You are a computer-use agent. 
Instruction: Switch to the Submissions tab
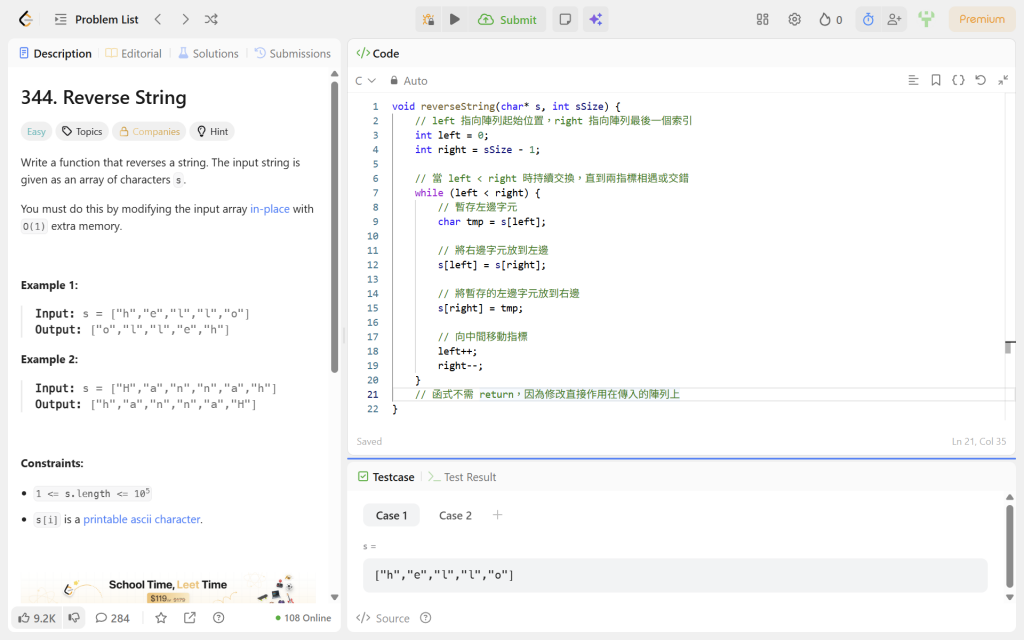coord(293,54)
